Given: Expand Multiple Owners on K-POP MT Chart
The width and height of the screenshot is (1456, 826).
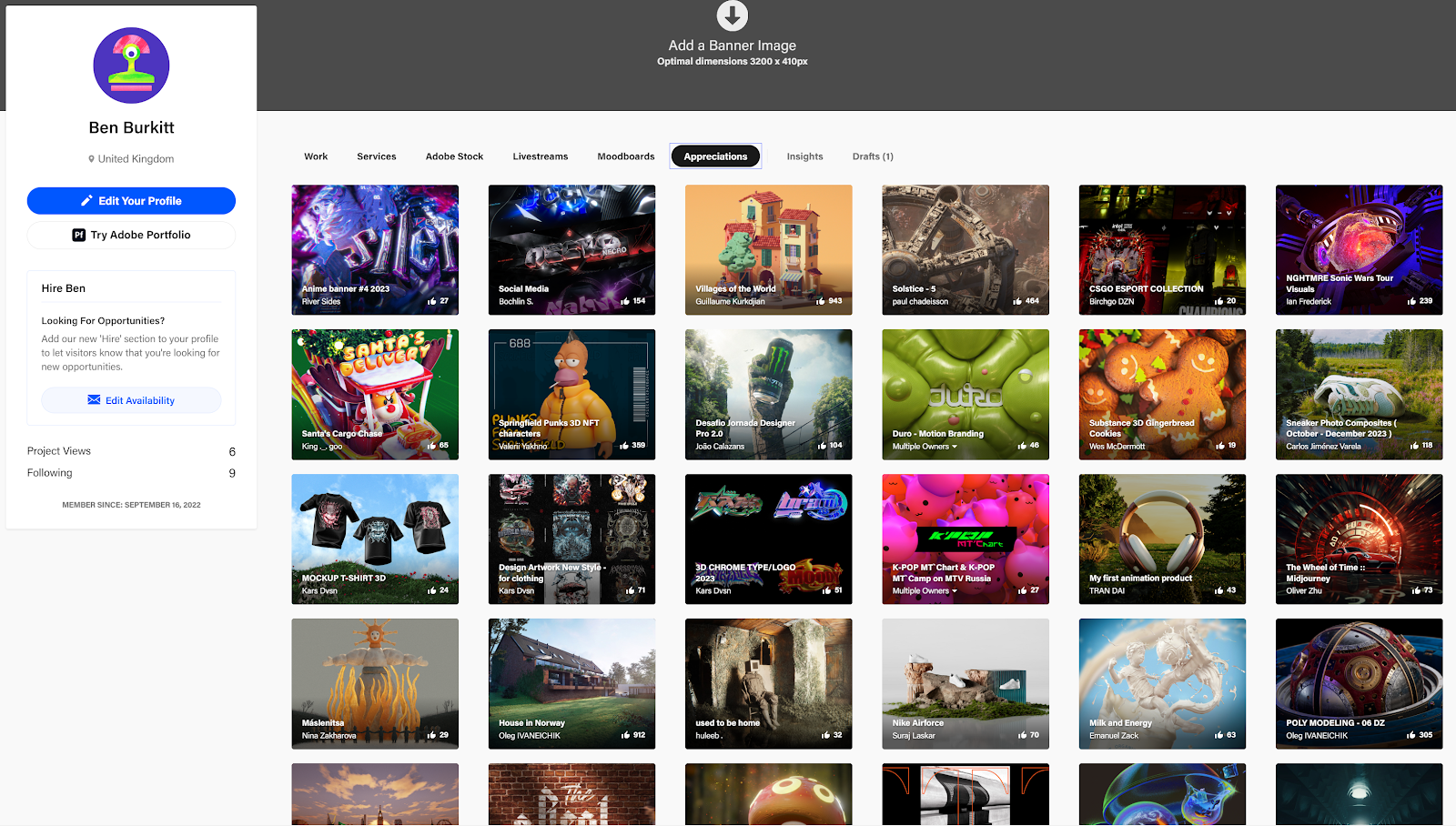Looking at the screenshot, I should (x=925, y=591).
